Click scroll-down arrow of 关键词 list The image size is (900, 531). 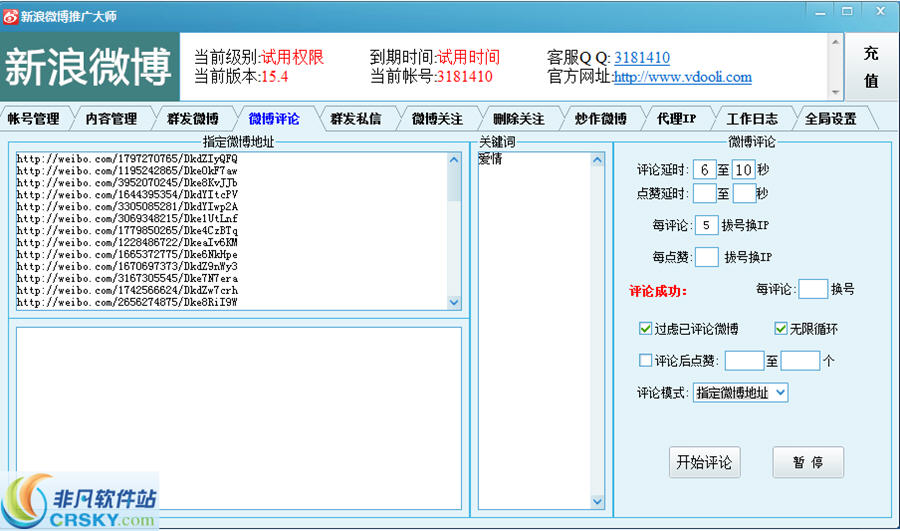tap(598, 502)
